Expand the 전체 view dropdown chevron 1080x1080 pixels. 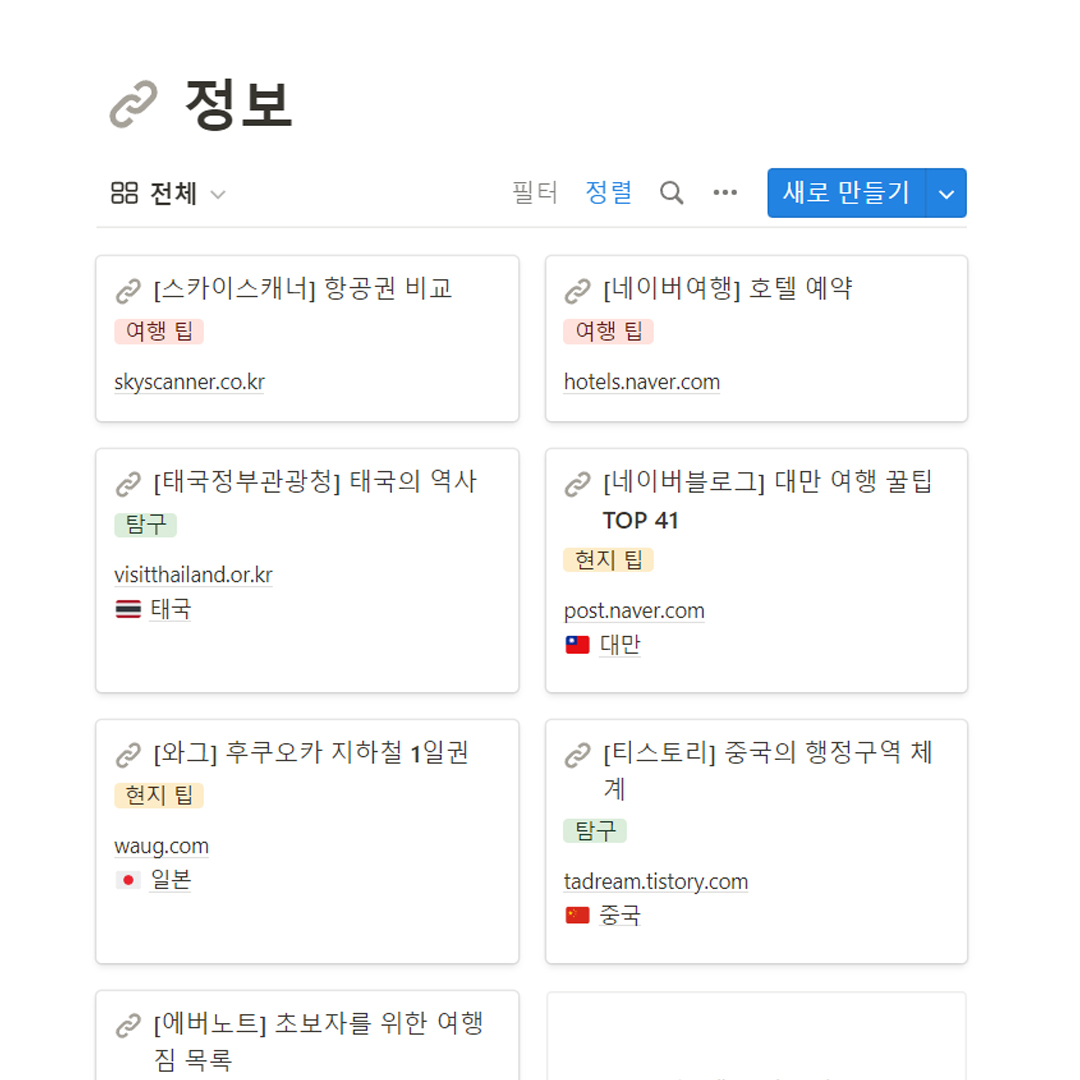pos(218,194)
